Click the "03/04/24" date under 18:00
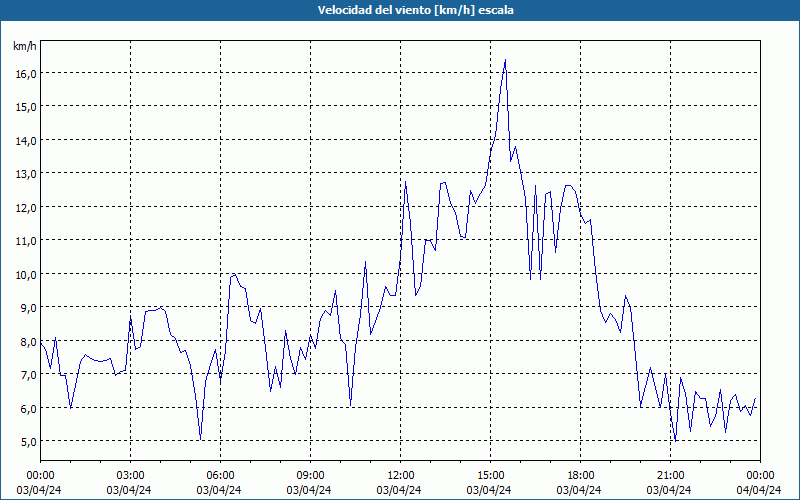The image size is (800, 500). (579, 490)
